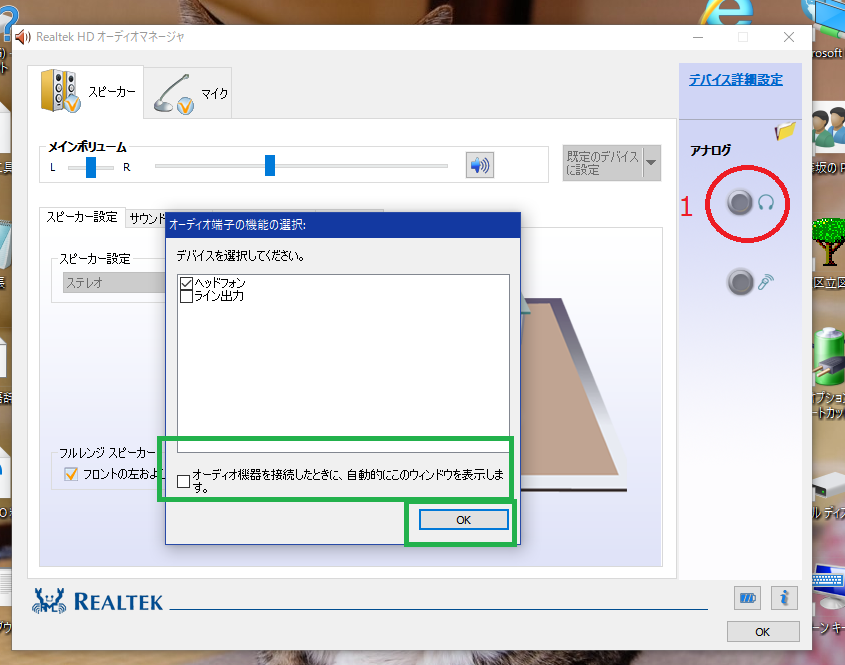The width and height of the screenshot is (845, 665).
Task: Click the main volume slider handle
Action: point(270,165)
